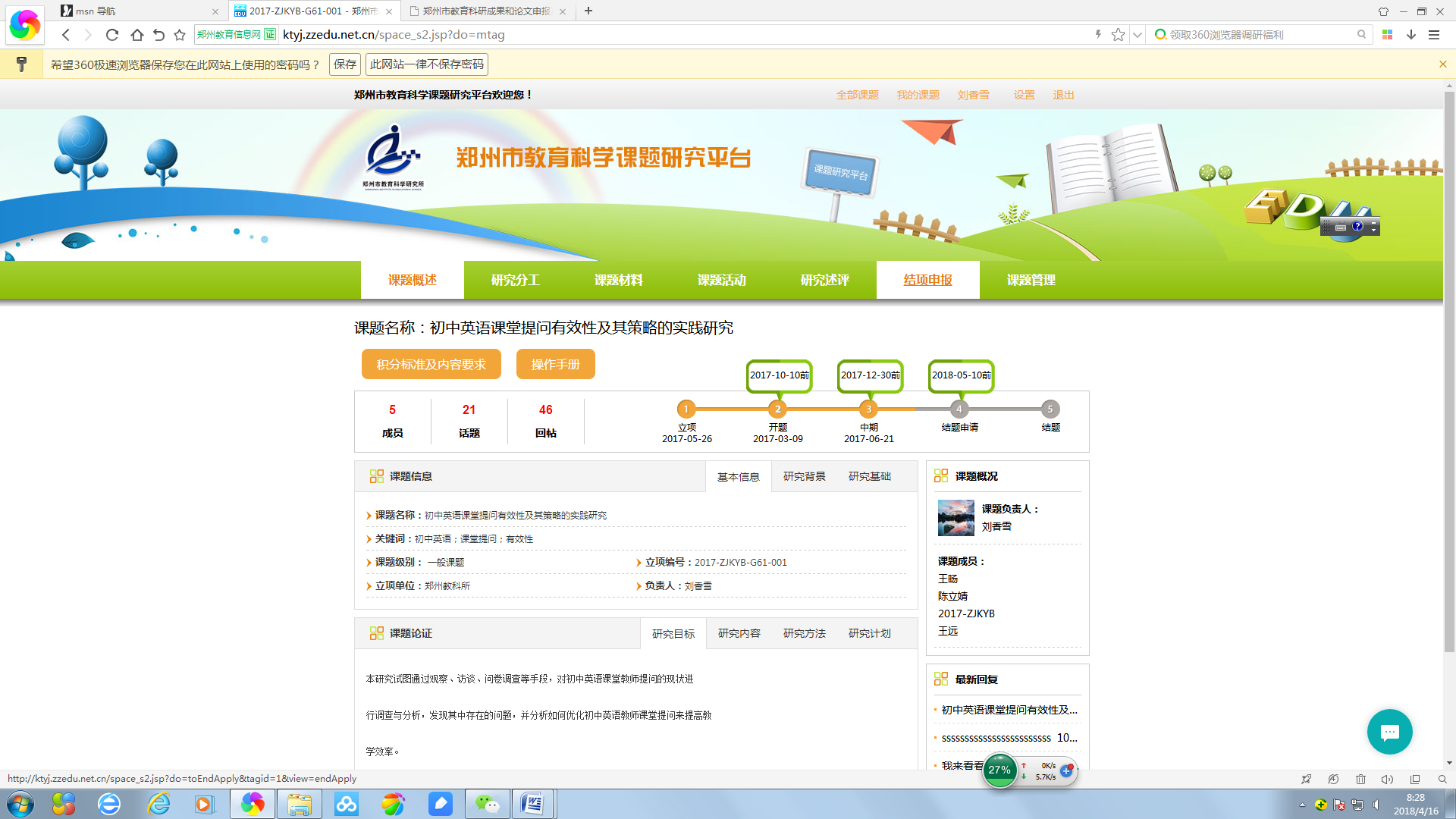Select 研究分工 navigation tab
This screenshot has height=819, width=1456.
point(516,280)
